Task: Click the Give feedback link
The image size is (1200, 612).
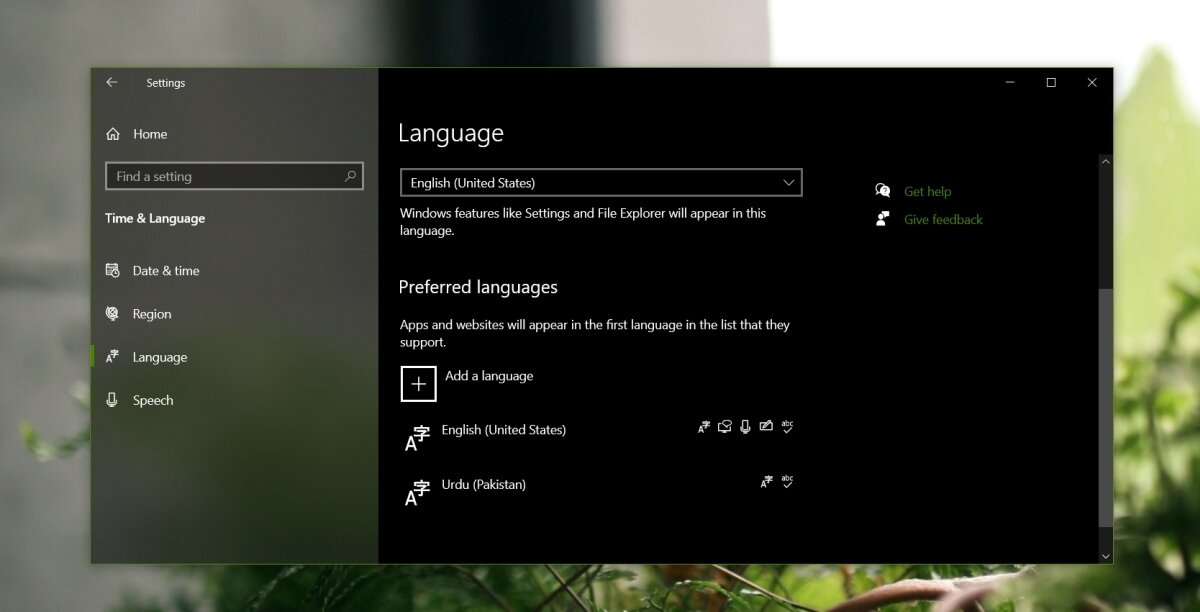Action: tap(942, 219)
